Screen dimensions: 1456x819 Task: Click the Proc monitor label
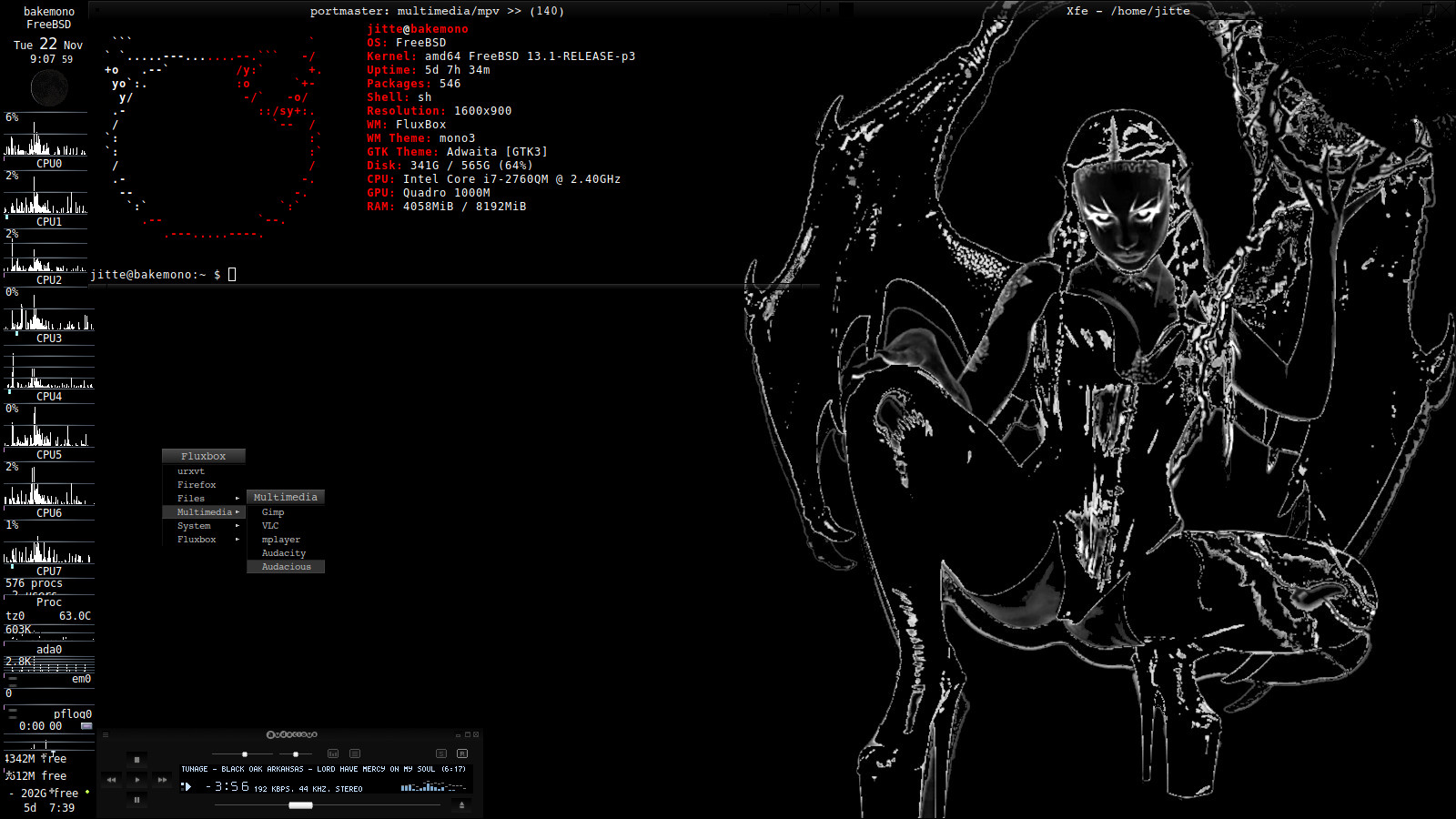(x=49, y=602)
